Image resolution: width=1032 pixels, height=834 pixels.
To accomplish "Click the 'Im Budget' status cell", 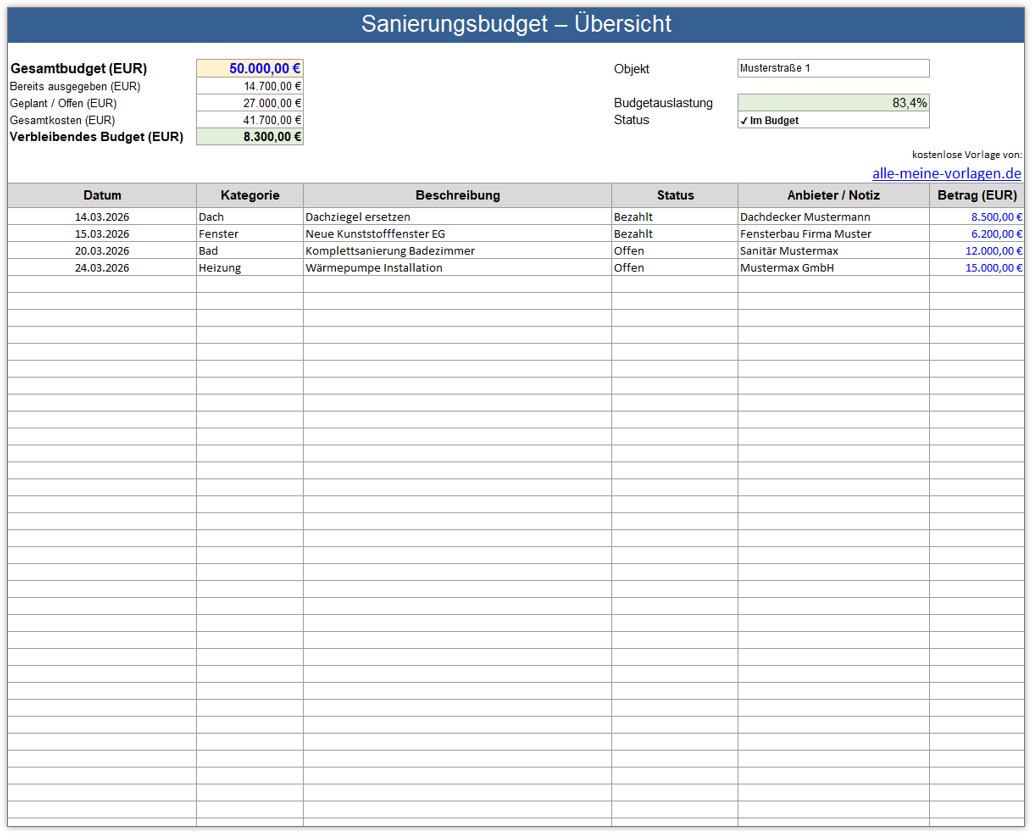I will 832,120.
